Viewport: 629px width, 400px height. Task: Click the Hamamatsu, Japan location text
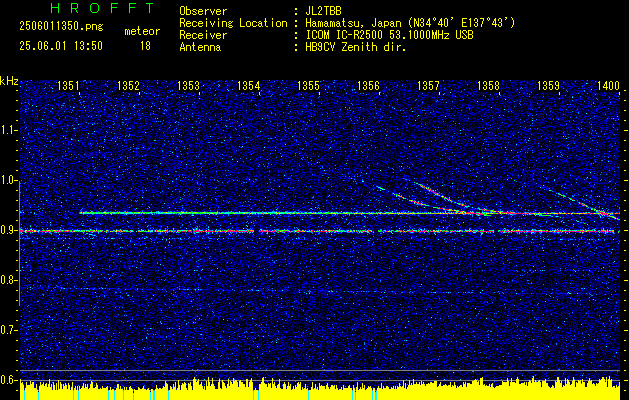pyautogui.click(x=410, y=23)
